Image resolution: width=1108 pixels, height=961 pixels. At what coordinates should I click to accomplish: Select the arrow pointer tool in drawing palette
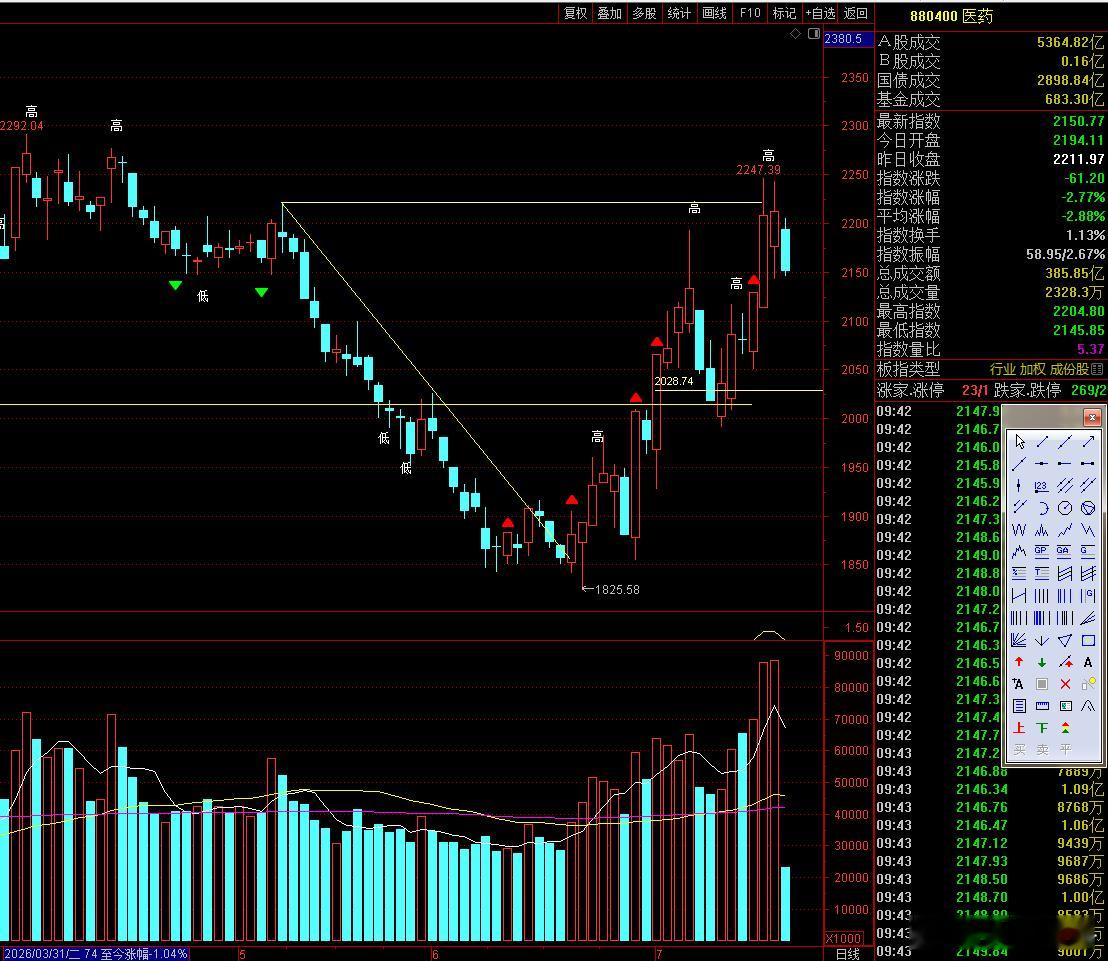click(x=1020, y=442)
